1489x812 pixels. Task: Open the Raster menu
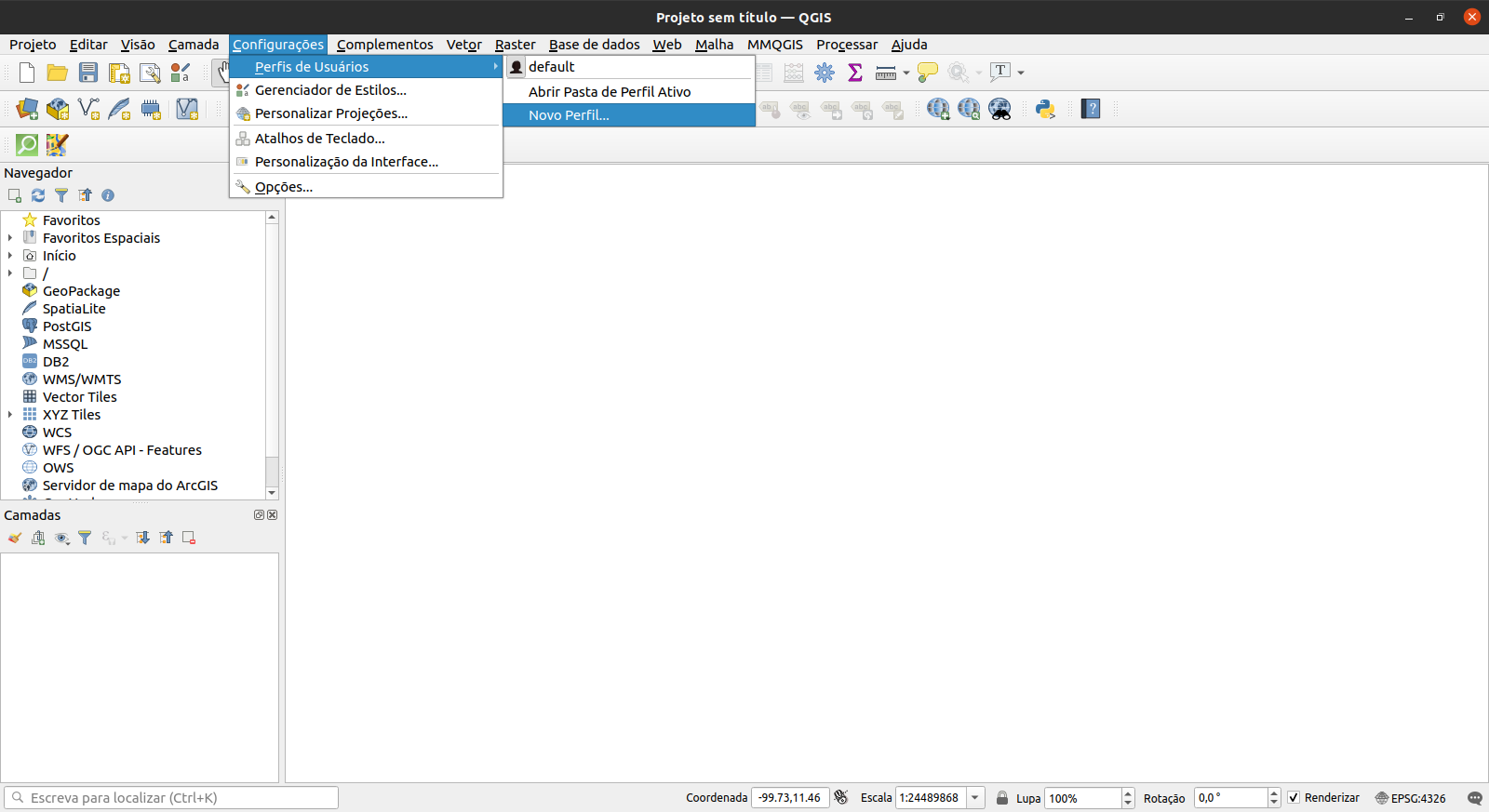click(x=515, y=45)
